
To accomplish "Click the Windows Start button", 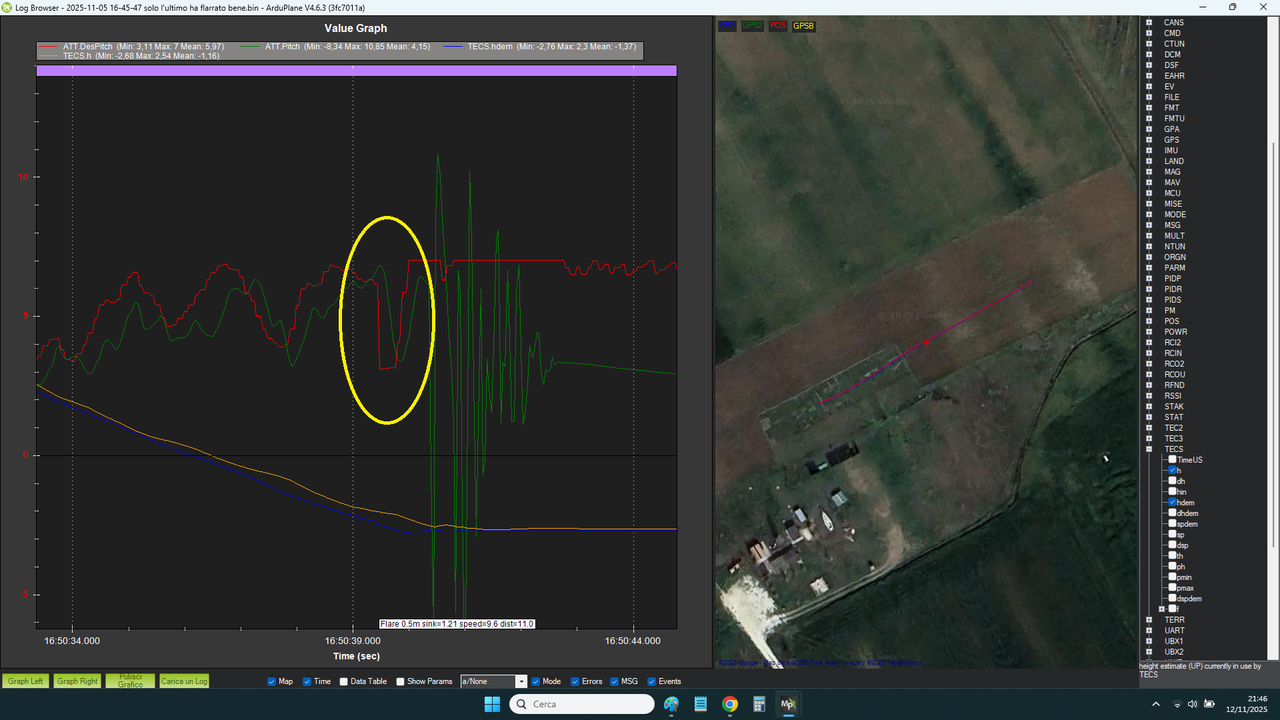I will tap(492, 704).
